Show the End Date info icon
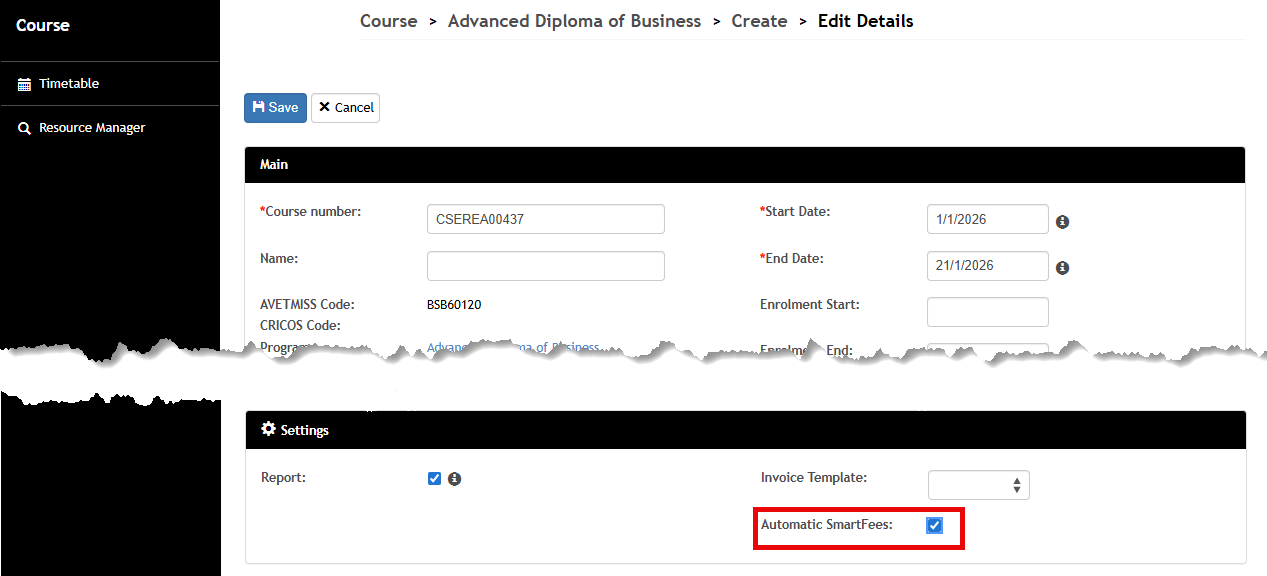Image resolution: width=1267 pixels, height=576 pixels. pyautogui.click(x=1062, y=268)
